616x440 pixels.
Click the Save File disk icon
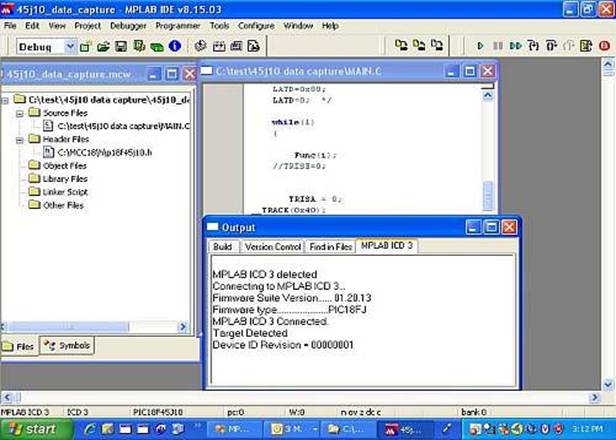coord(120,46)
